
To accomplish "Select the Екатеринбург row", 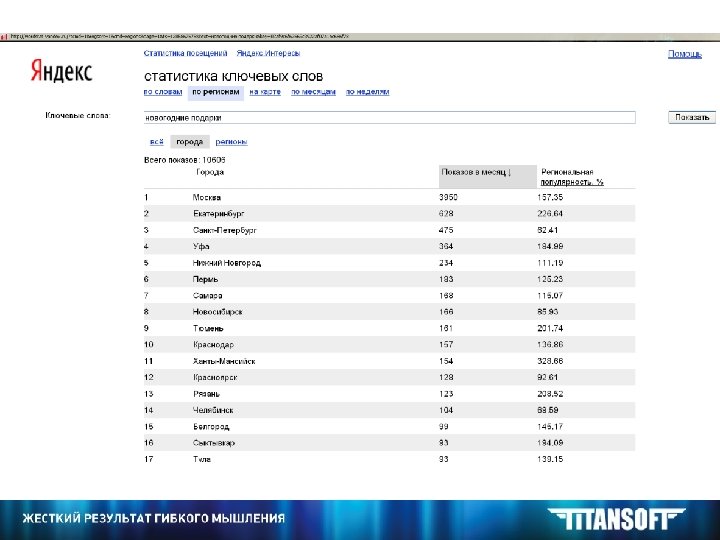I will (389, 214).
